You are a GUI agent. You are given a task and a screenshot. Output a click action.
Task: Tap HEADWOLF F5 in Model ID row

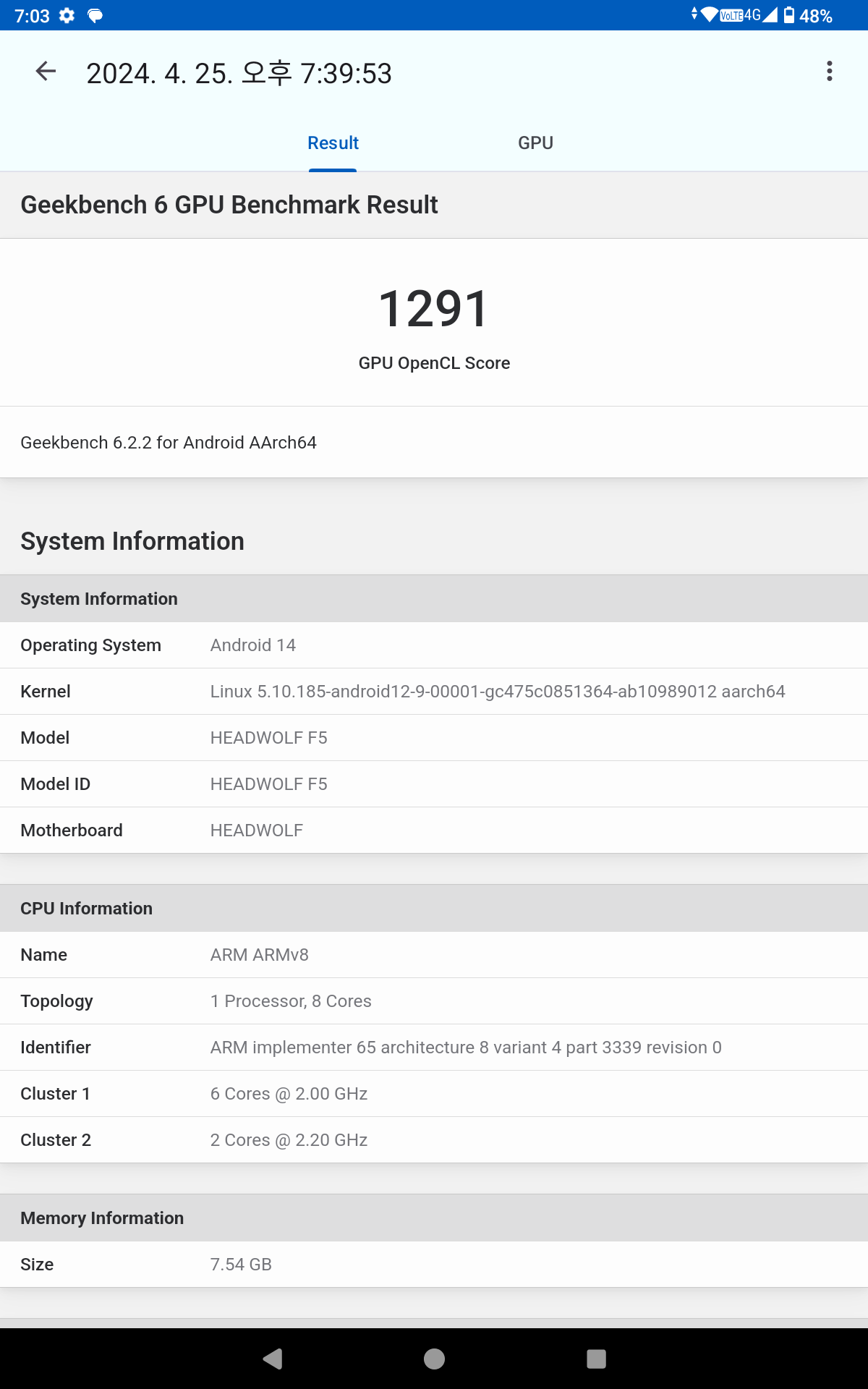click(x=268, y=784)
